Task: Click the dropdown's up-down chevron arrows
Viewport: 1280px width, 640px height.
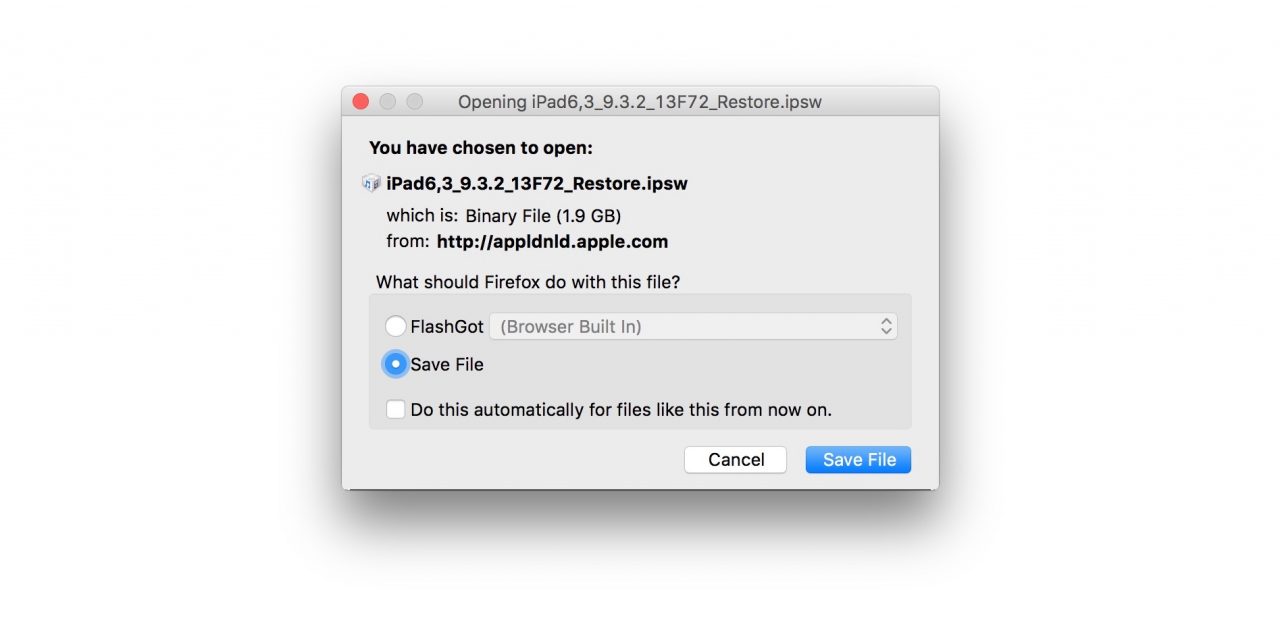Action: pyautogui.click(x=886, y=326)
